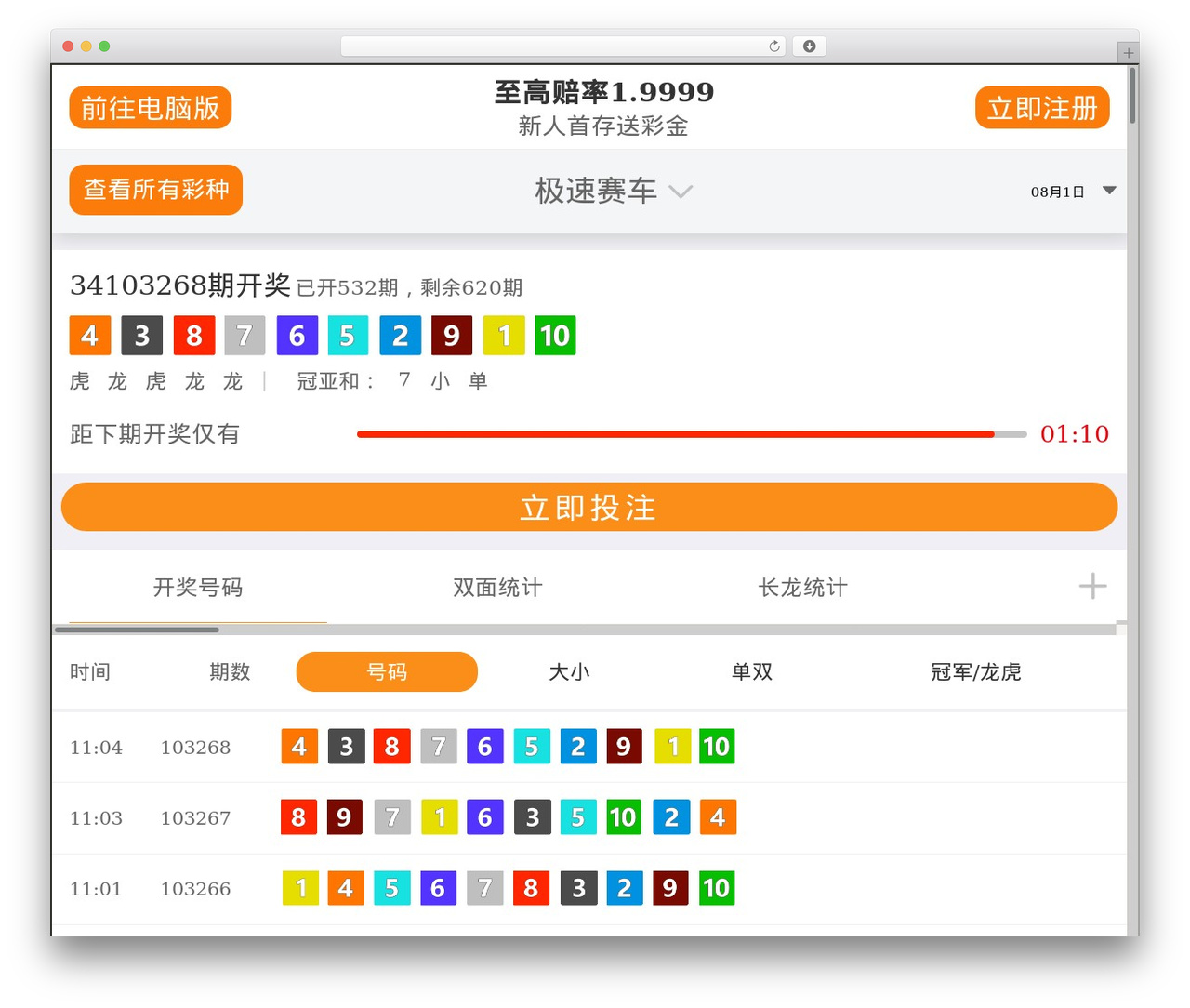Click the 前往电脑版 button

[x=151, y=108]
